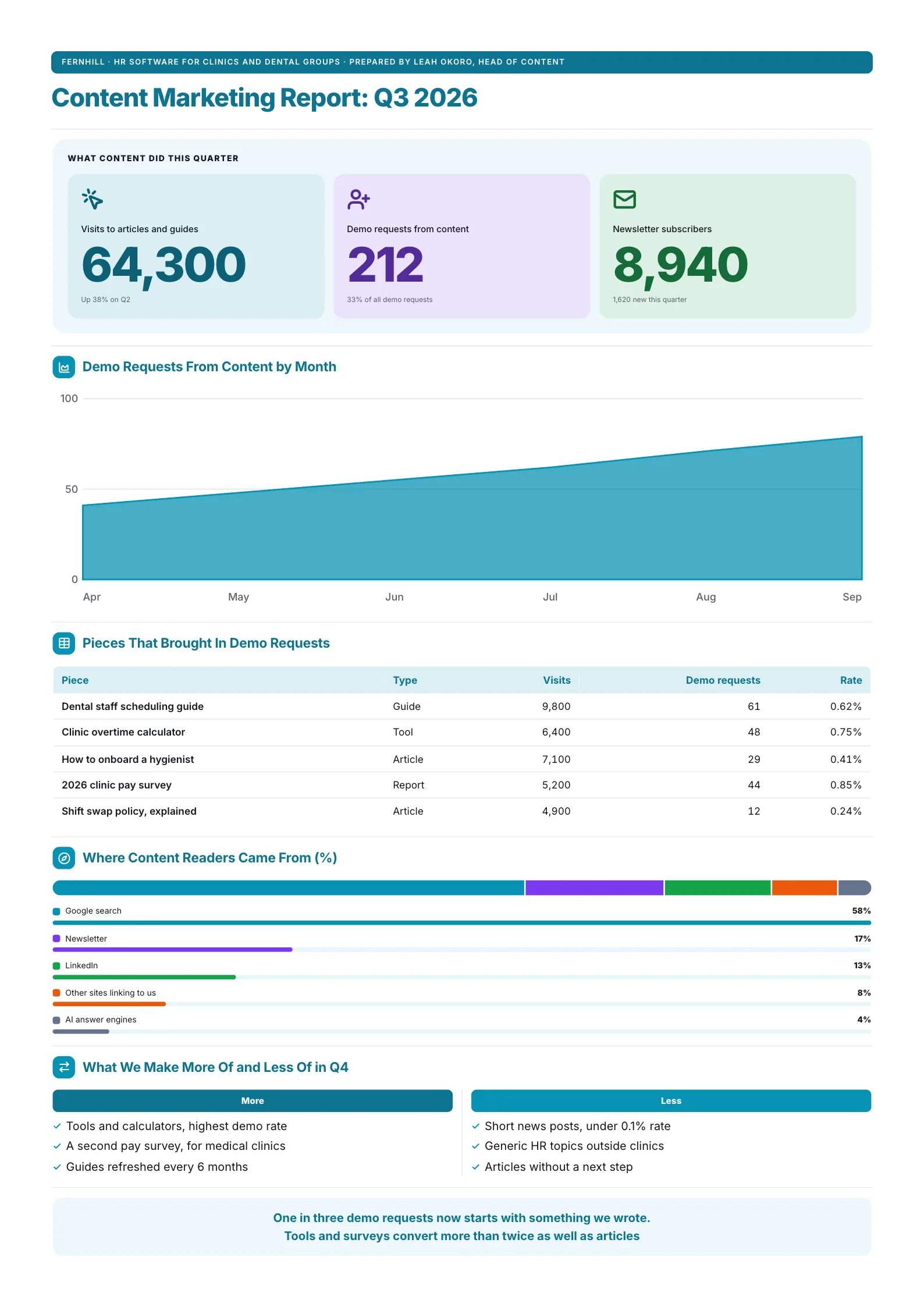The image size is (924, 1307).
Task: Click the Content Marketing Report: Q3 2026 title
Action: pyautogui.click(x=265, y=98)
